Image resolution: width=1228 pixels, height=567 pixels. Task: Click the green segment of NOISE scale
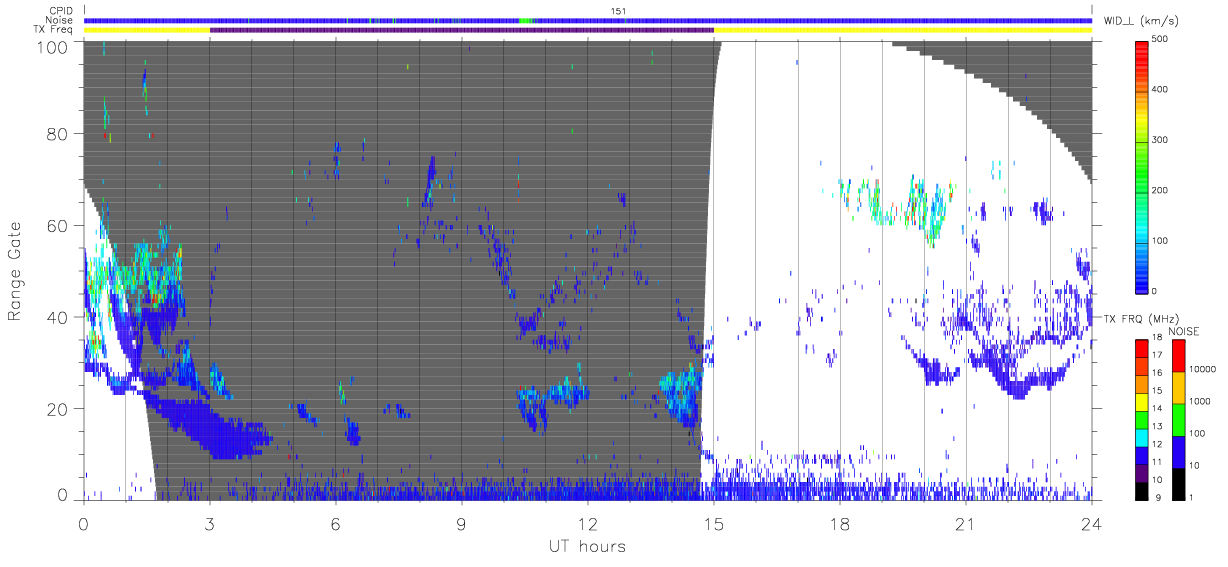click(1177, 418)
